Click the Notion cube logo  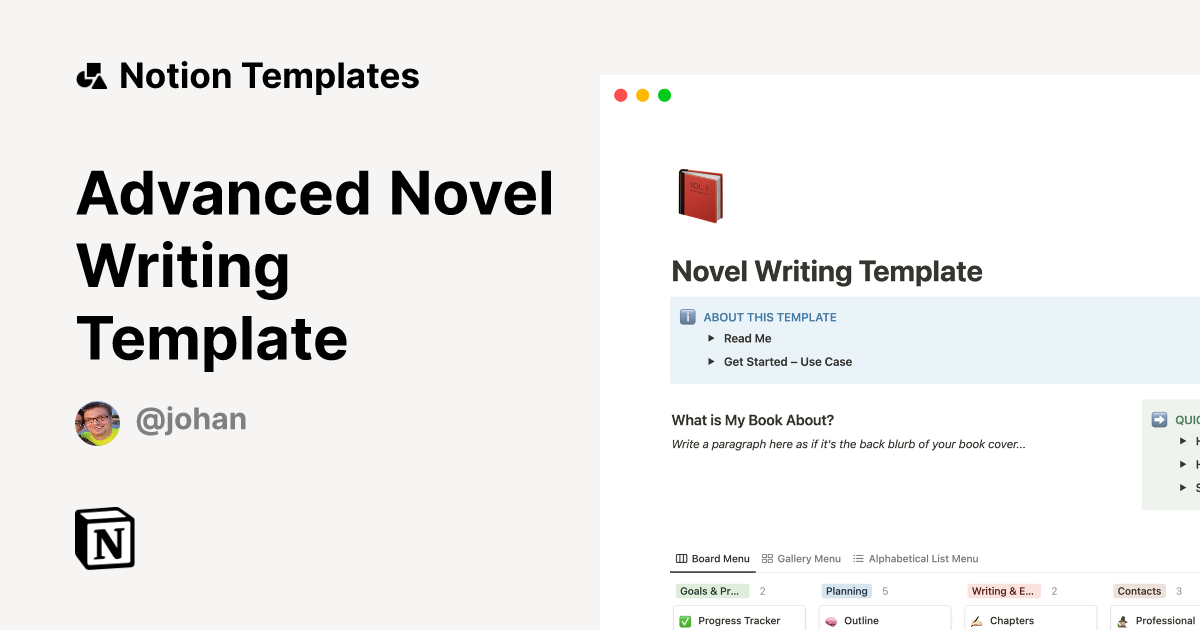[105, 538]
